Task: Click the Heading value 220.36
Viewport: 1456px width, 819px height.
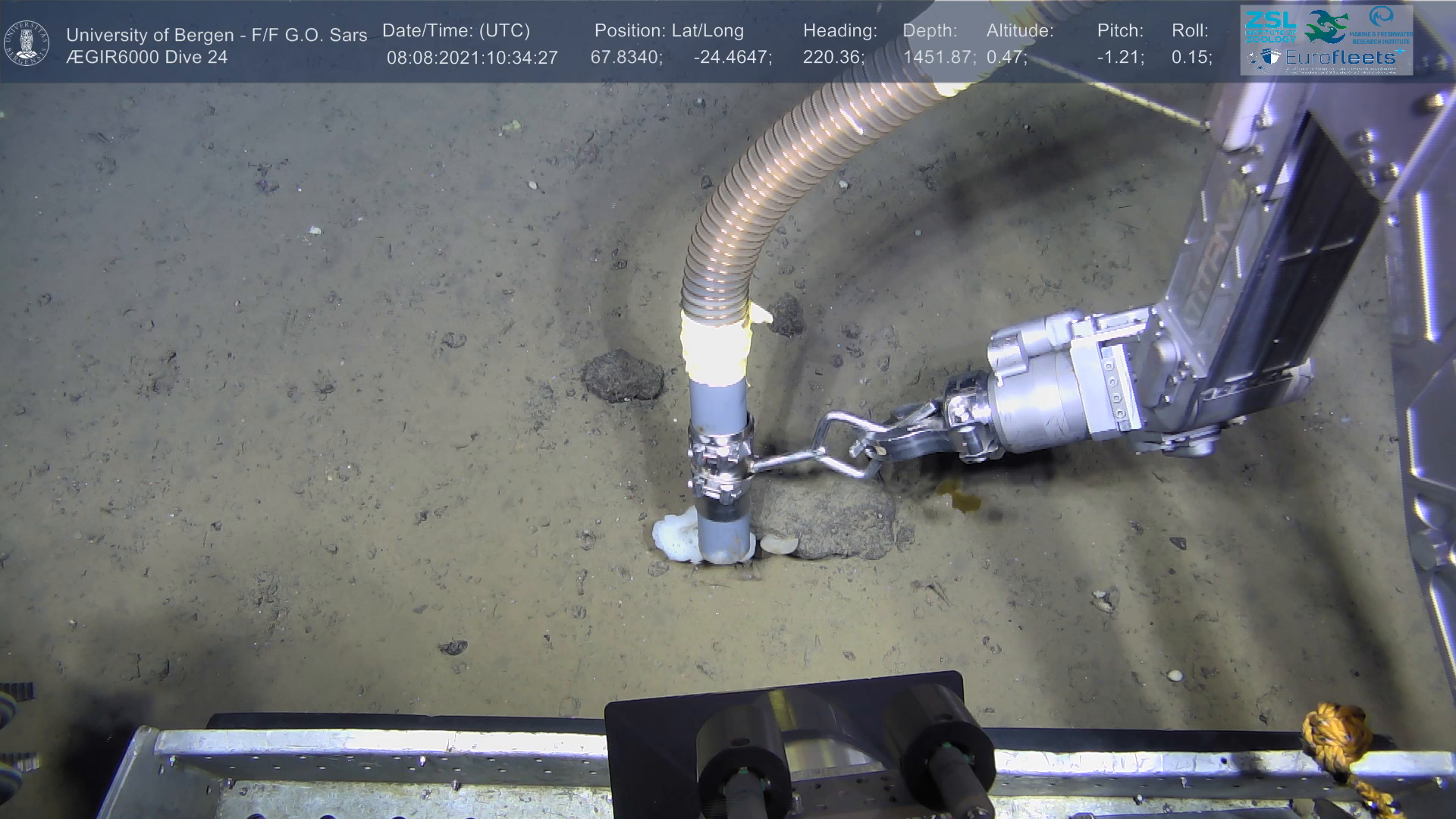Action: 833,58
